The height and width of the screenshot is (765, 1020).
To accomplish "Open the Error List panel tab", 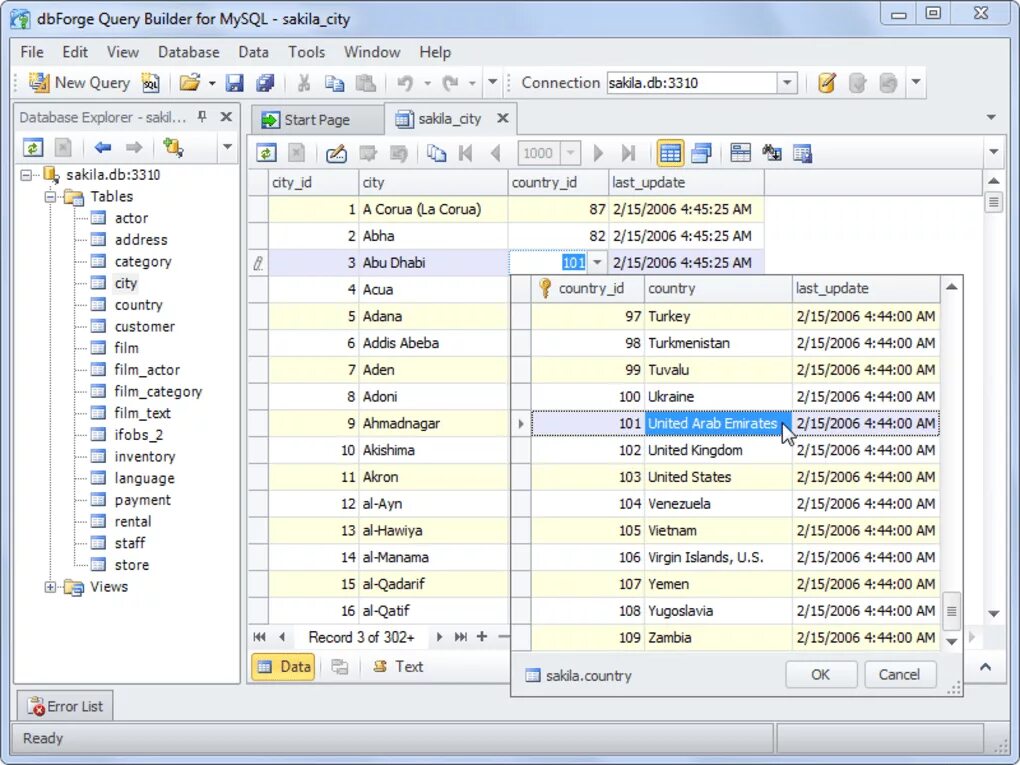I will (64, 706).
